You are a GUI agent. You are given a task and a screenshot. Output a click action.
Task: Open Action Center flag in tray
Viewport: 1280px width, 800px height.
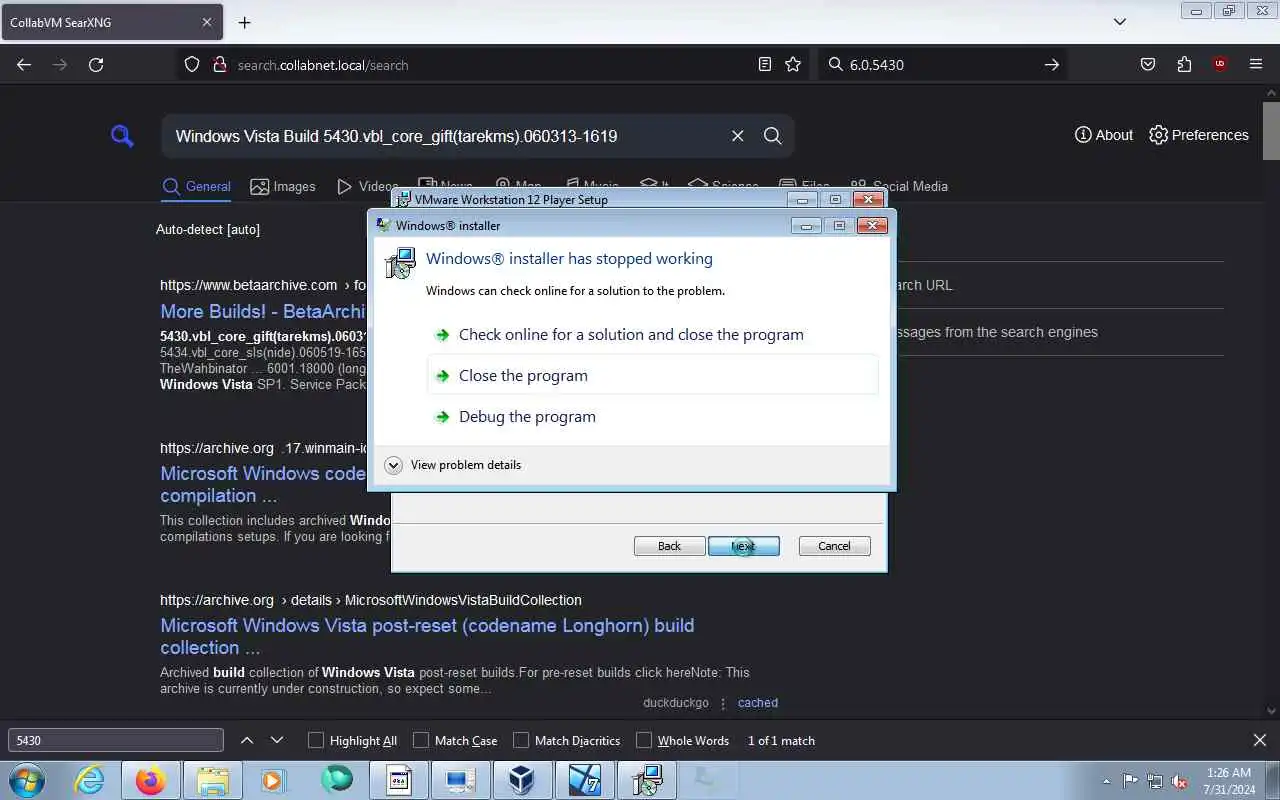[x=1130, y=781]
